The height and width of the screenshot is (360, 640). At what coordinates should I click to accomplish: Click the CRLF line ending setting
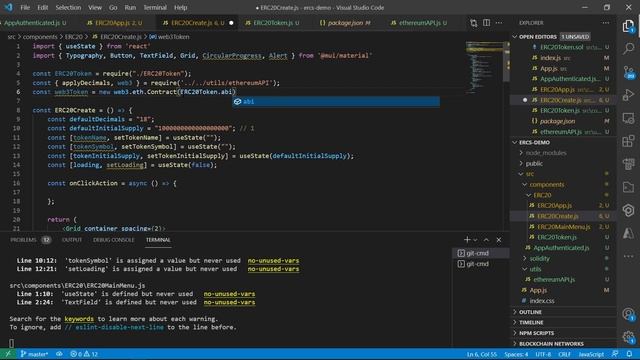(x=564, y=354)
